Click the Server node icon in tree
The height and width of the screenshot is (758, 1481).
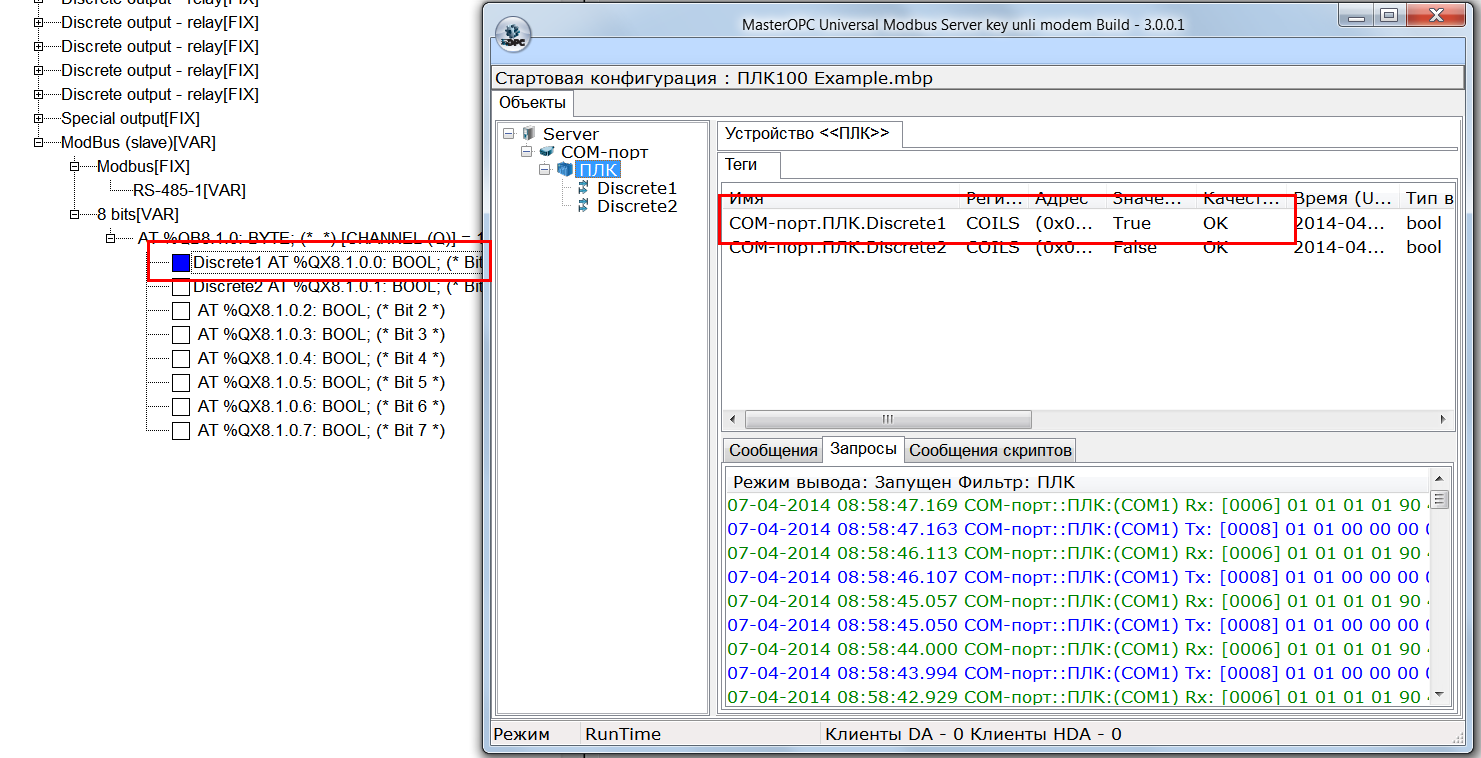tap(529, 134)
